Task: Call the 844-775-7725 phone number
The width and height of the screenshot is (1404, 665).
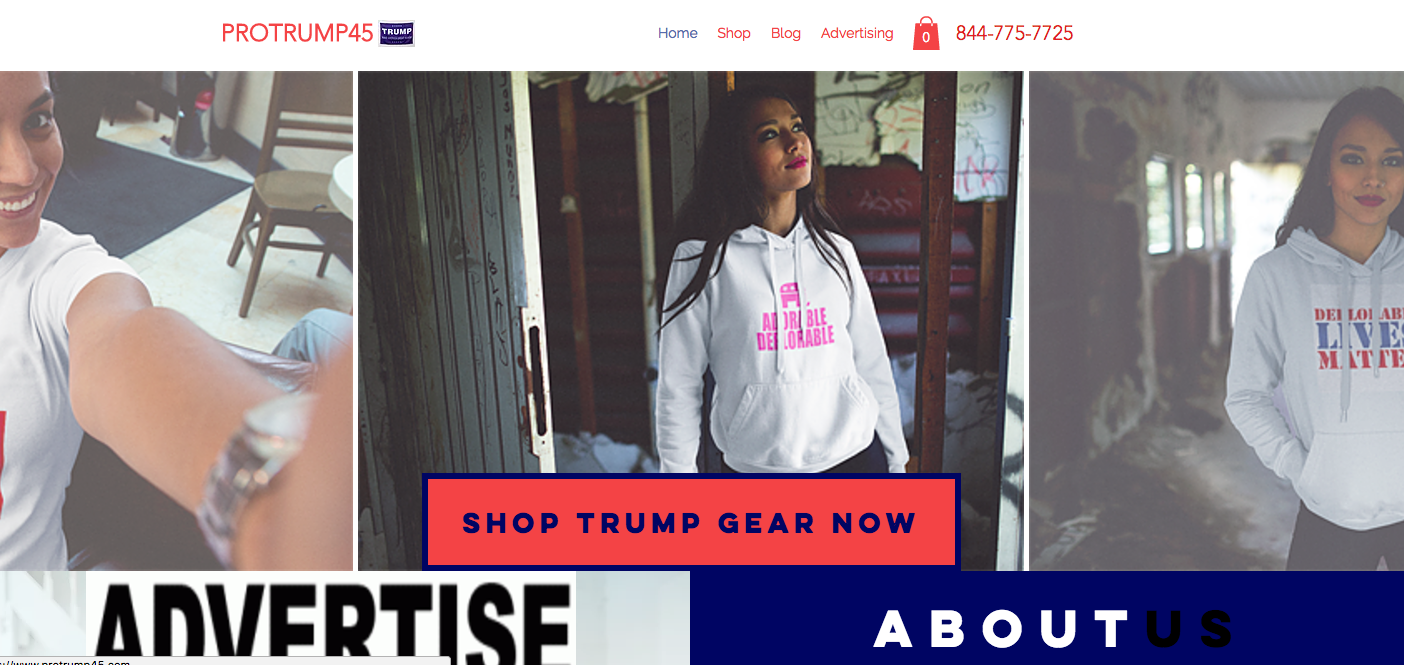Action: [x=1014, y=33]
